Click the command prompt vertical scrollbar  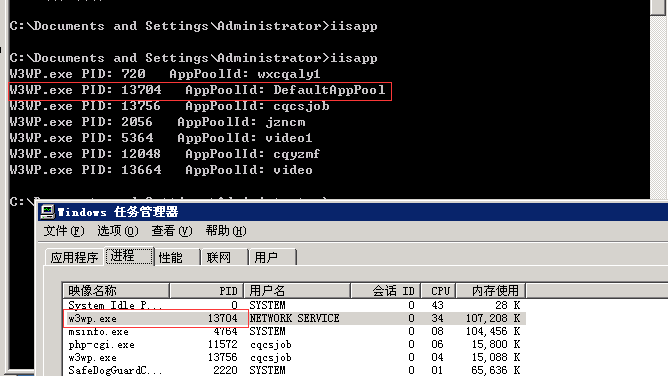659,99
